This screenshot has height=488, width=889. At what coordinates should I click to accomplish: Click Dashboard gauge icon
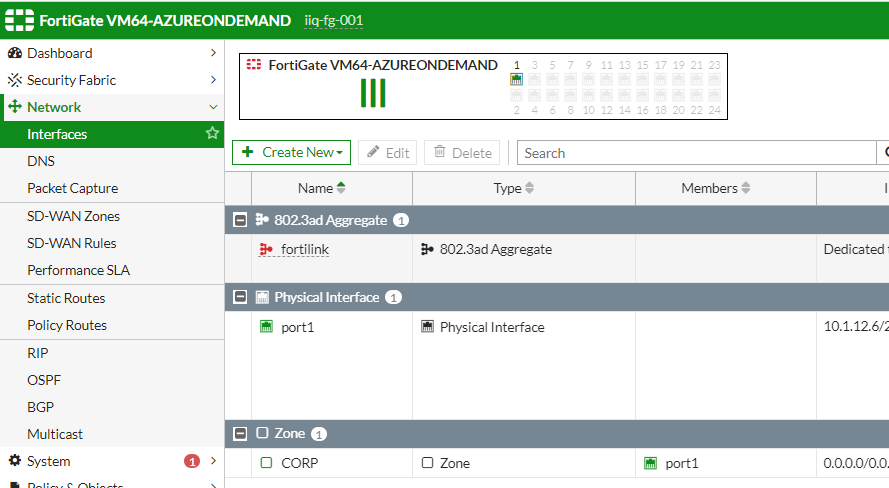coord(15,53)
